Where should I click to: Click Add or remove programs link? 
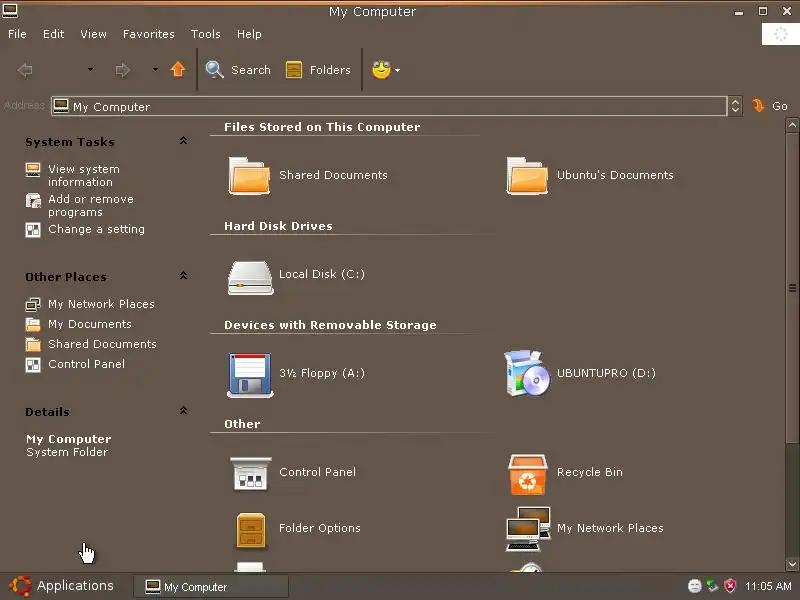click(91, 206)
